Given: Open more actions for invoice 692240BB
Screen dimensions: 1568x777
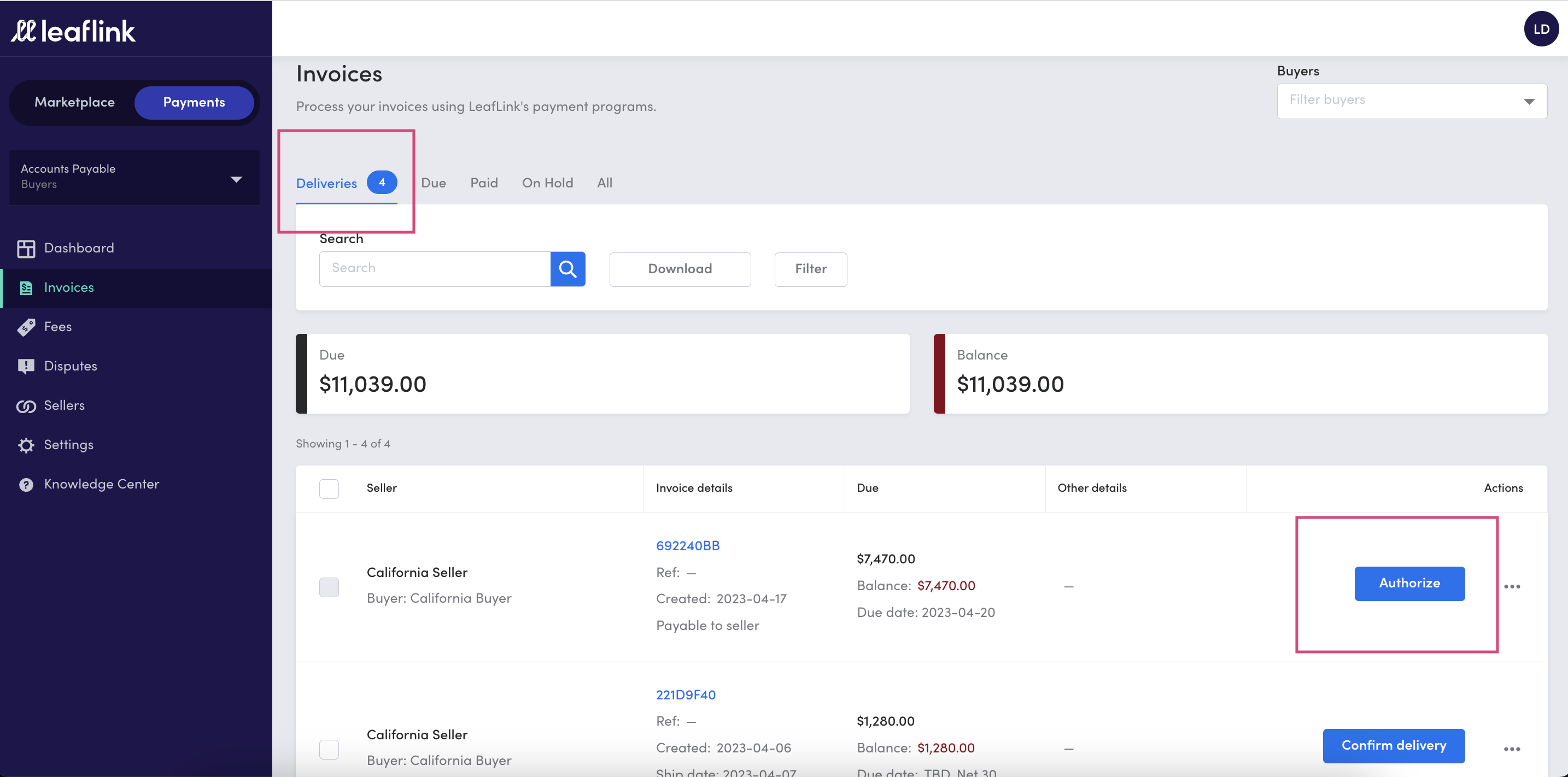Looking at the screenshot, I should [1511, 586].
